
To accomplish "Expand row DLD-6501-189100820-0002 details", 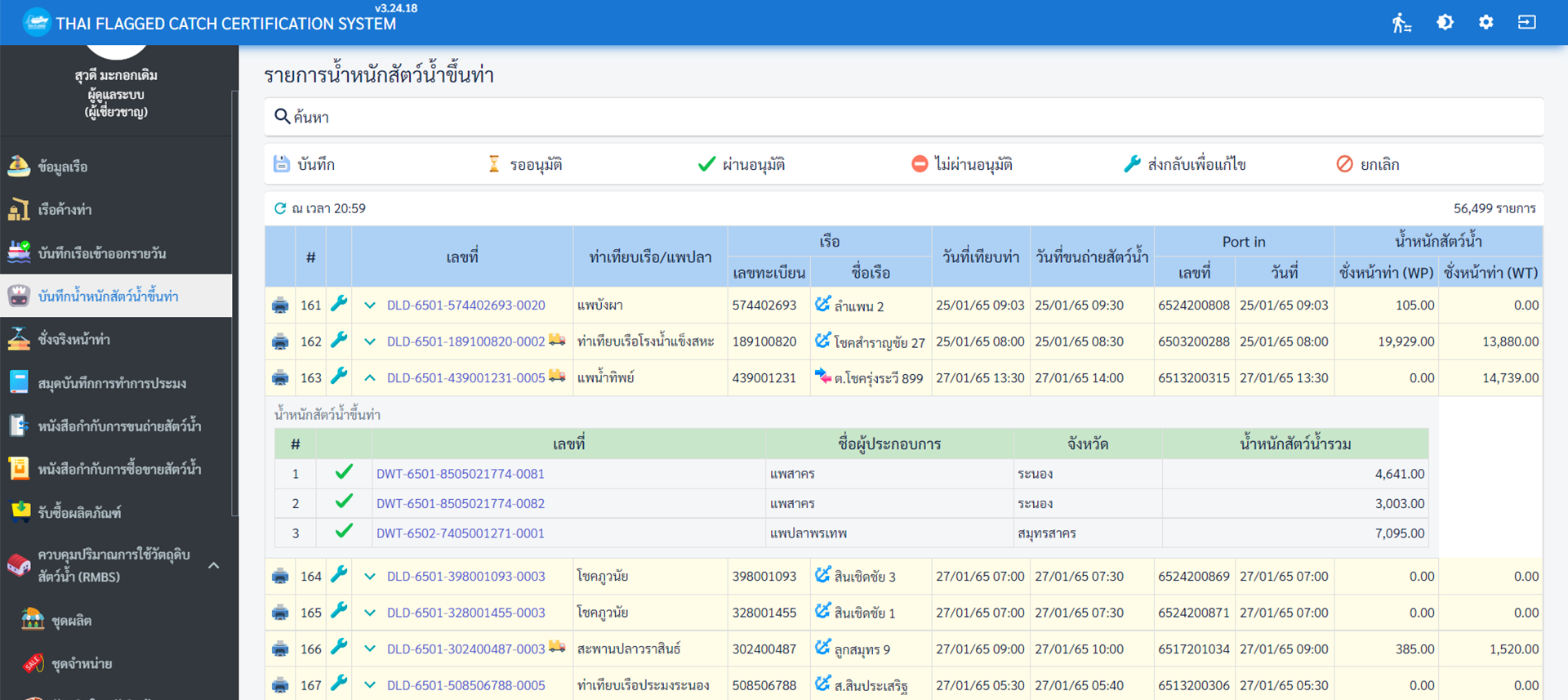I will pos(370,341).
